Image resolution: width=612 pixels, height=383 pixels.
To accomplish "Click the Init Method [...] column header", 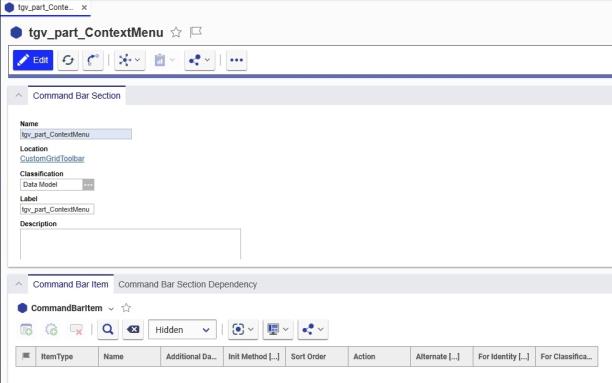I will (x=254, y=356).
